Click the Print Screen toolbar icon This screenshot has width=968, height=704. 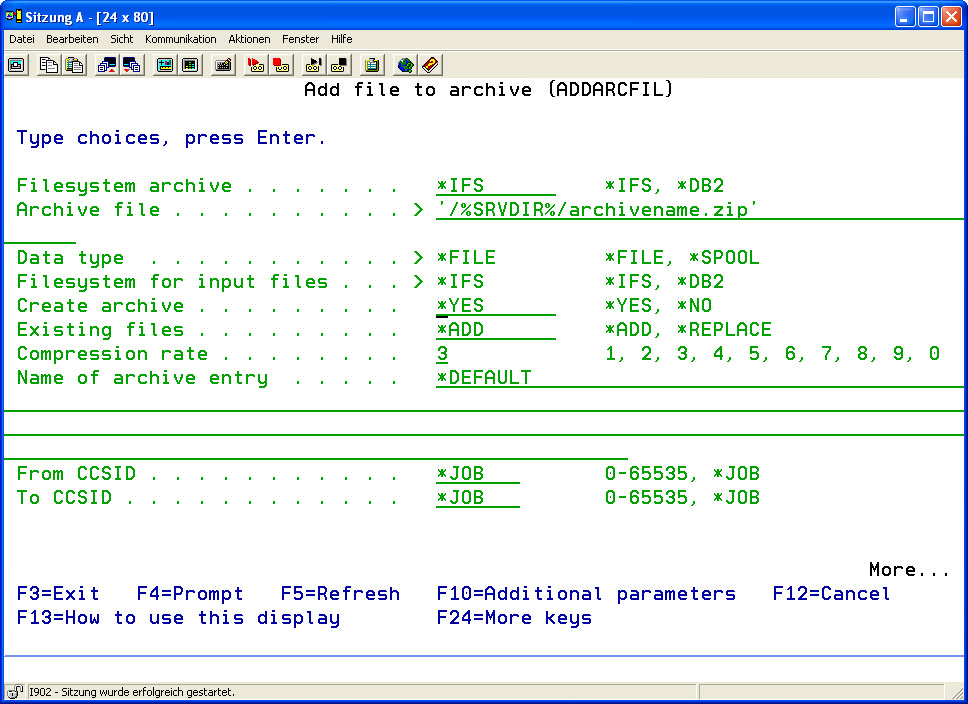point(17,65)
